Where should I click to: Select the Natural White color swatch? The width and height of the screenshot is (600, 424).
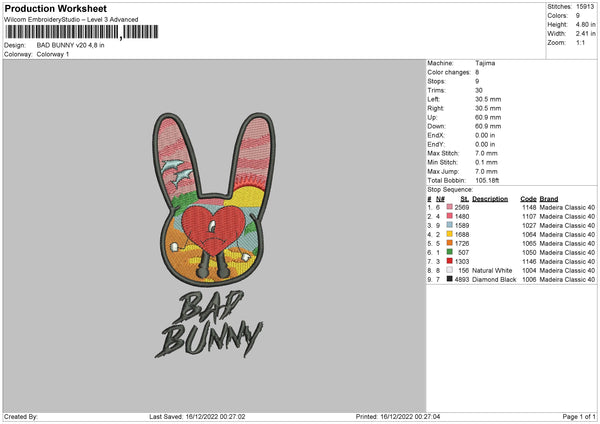point(450,270)
